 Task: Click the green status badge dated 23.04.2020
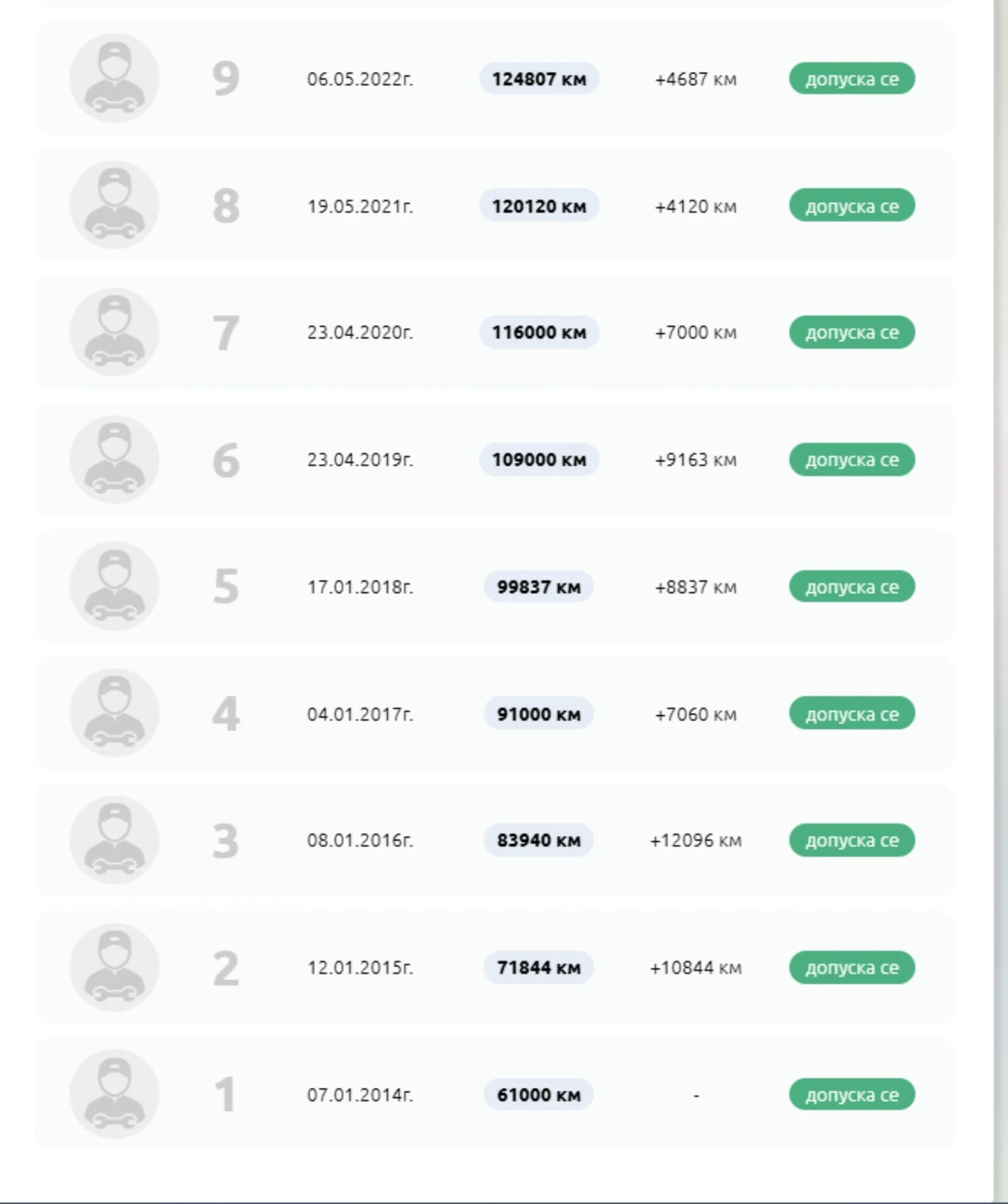852,332
